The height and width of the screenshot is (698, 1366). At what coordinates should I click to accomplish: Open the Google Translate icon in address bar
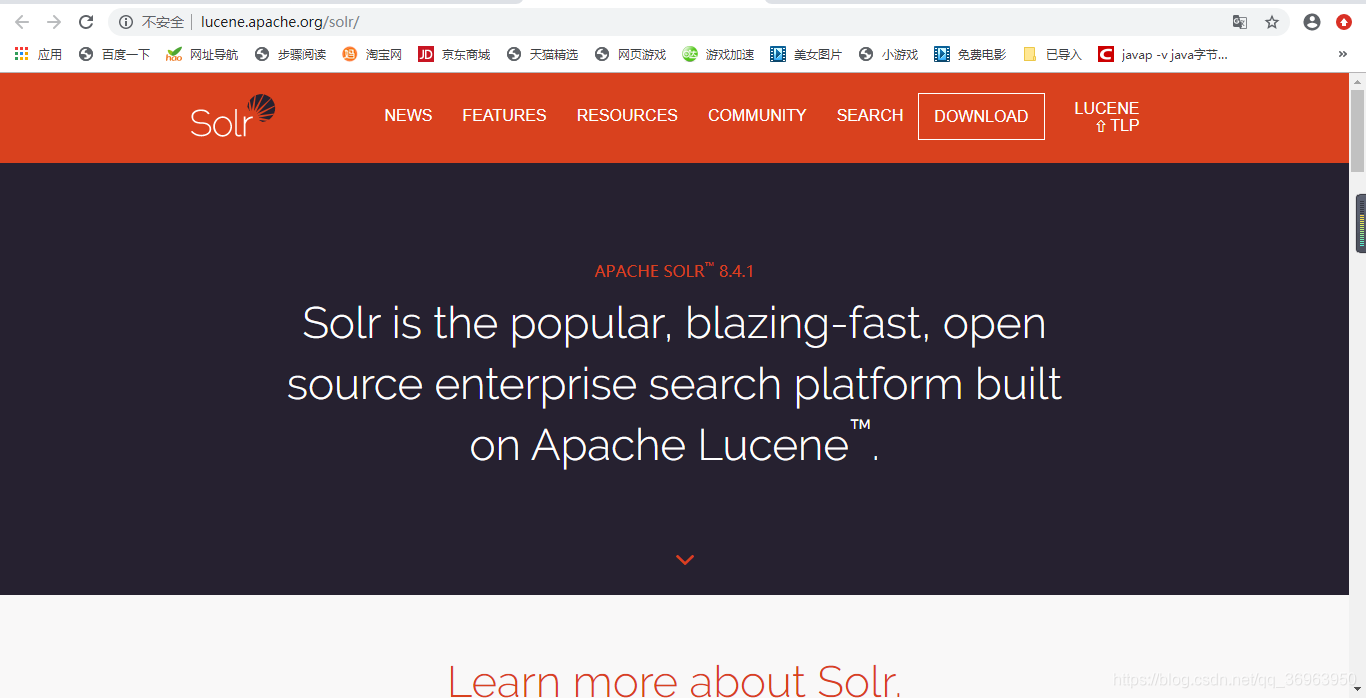click(x=1240, y=20)
